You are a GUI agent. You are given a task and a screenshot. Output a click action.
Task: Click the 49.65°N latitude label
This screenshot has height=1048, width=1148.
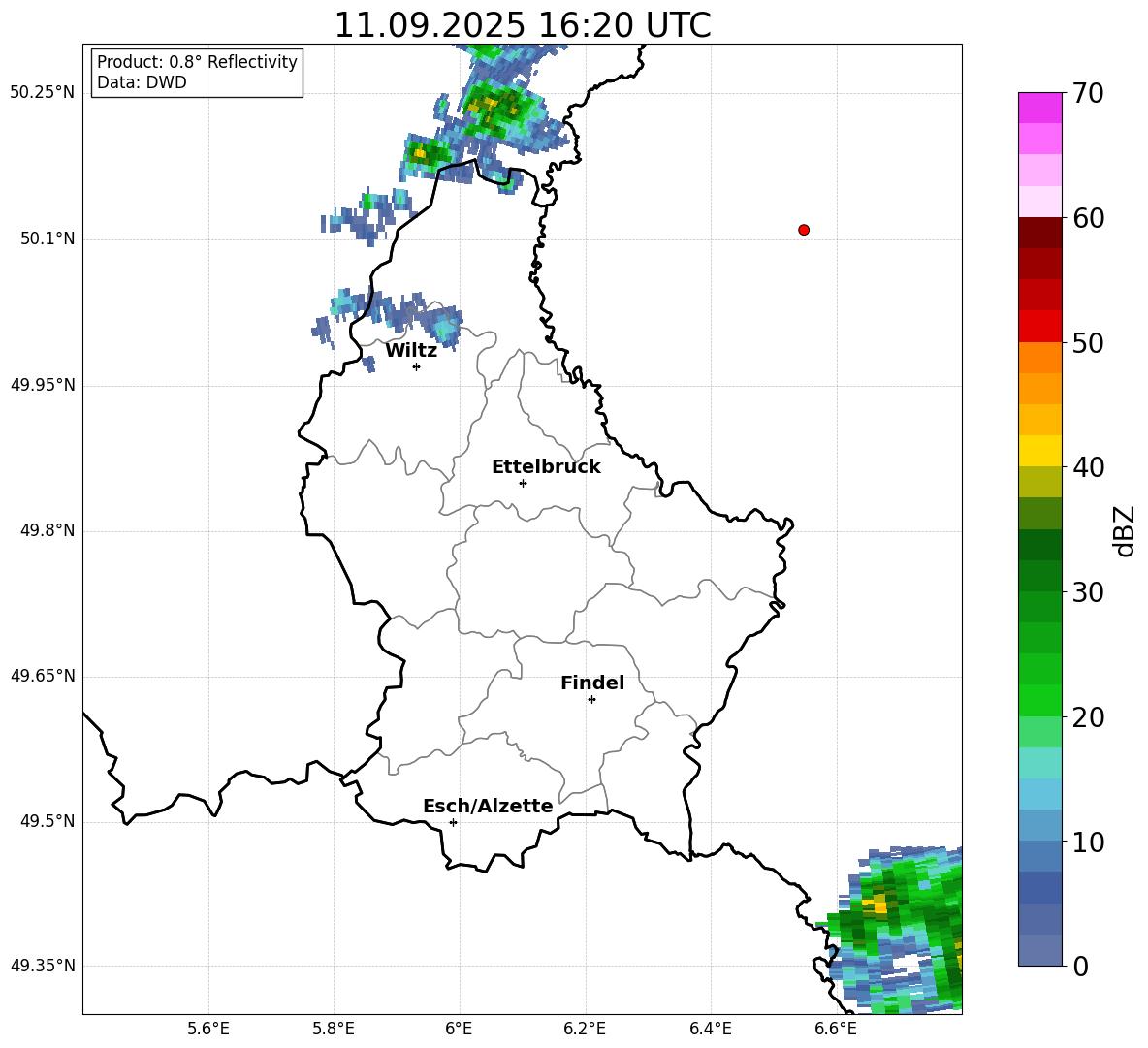[43, 676]
